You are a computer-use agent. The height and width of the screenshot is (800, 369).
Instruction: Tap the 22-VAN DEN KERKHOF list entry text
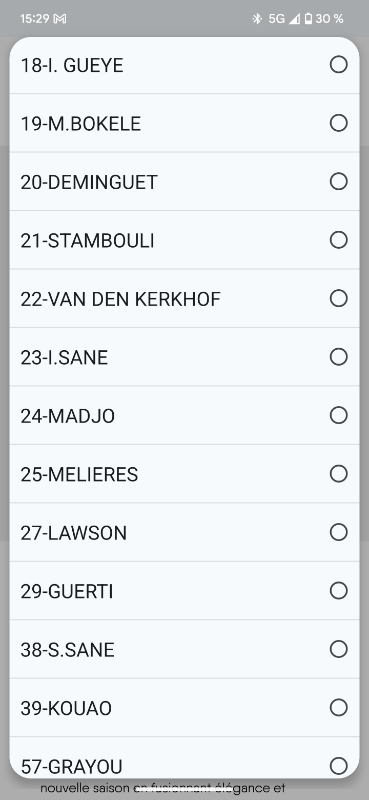click(x=120, y=299)
